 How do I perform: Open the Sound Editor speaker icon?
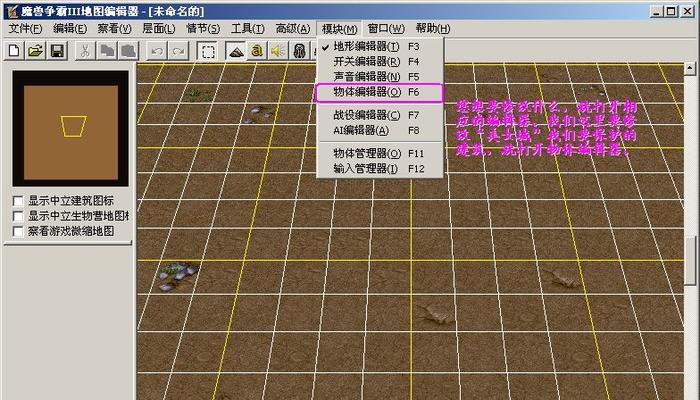click(278, 51)
